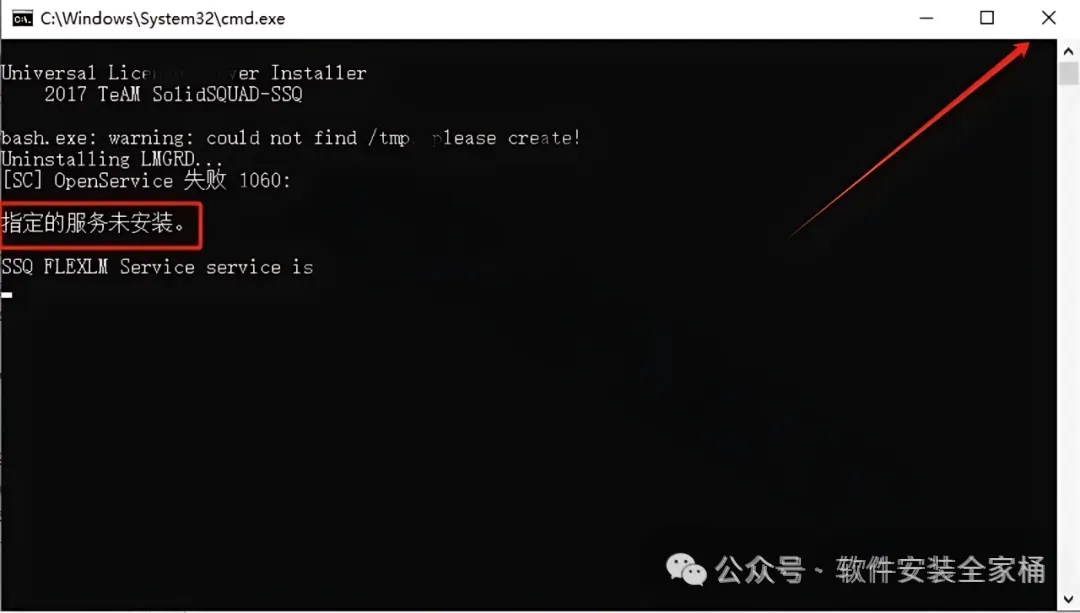Click the Uninstalling LMGRD line

(x=112, y=159)
